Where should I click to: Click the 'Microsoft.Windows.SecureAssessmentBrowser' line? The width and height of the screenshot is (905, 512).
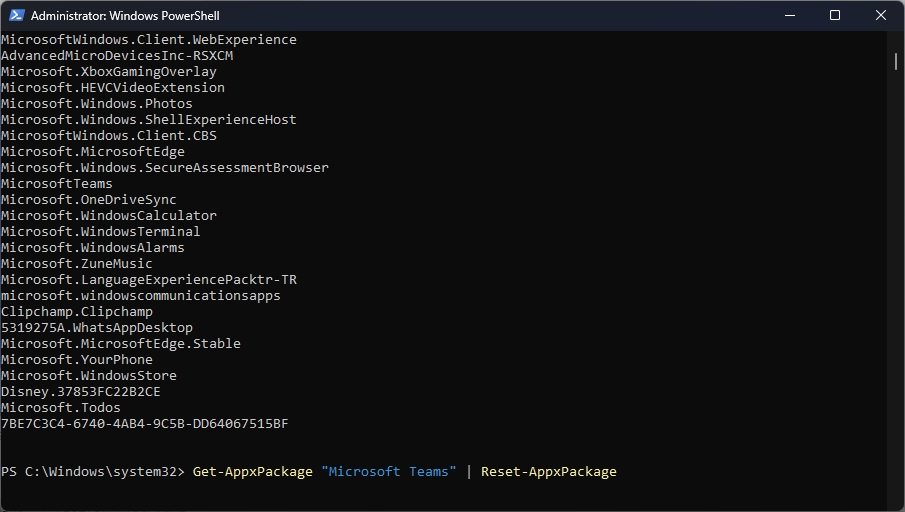(165, 168)
